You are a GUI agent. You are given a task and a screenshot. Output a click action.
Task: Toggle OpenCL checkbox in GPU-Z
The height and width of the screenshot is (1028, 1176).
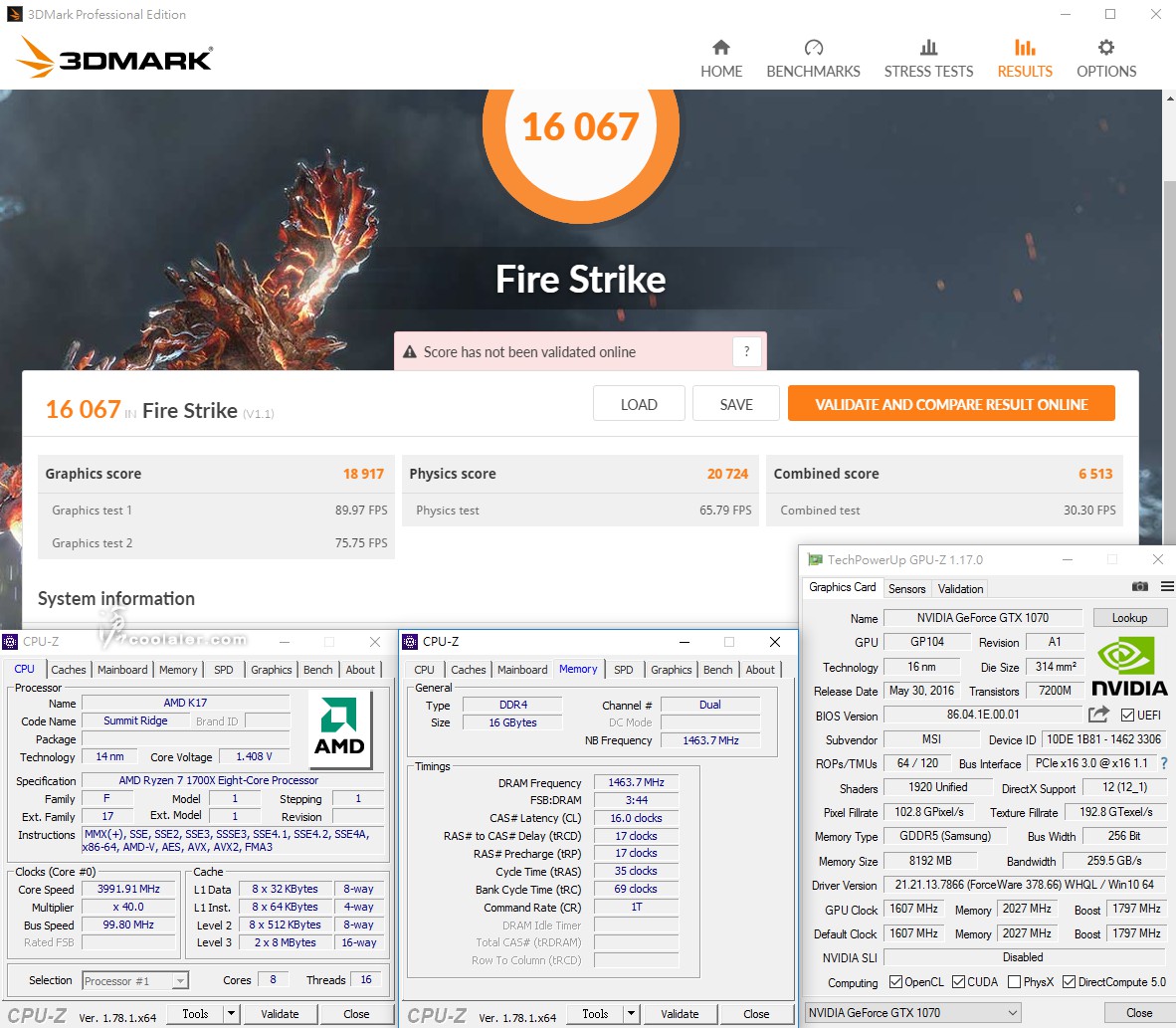[895, 982]
